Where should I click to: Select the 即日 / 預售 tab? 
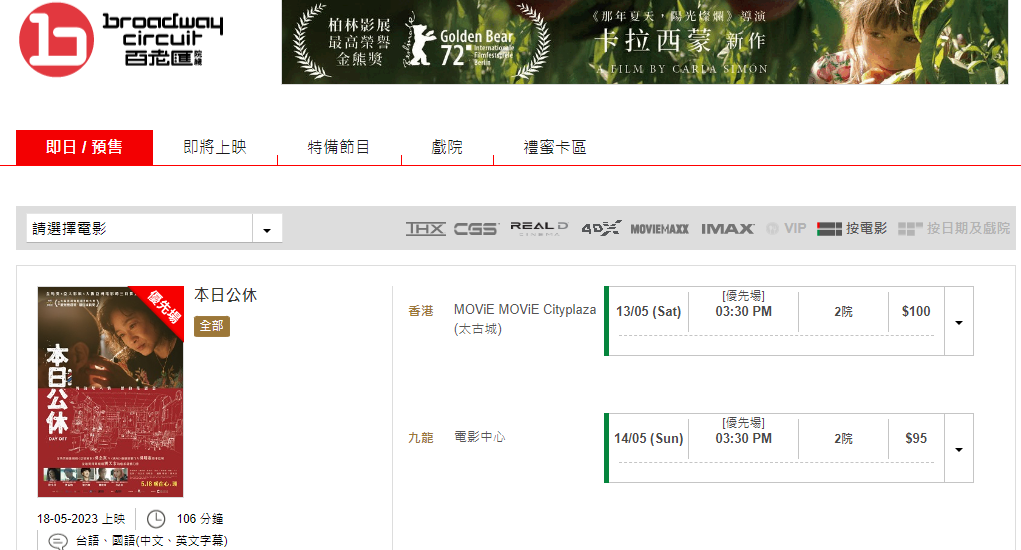[x=85, y=147]
